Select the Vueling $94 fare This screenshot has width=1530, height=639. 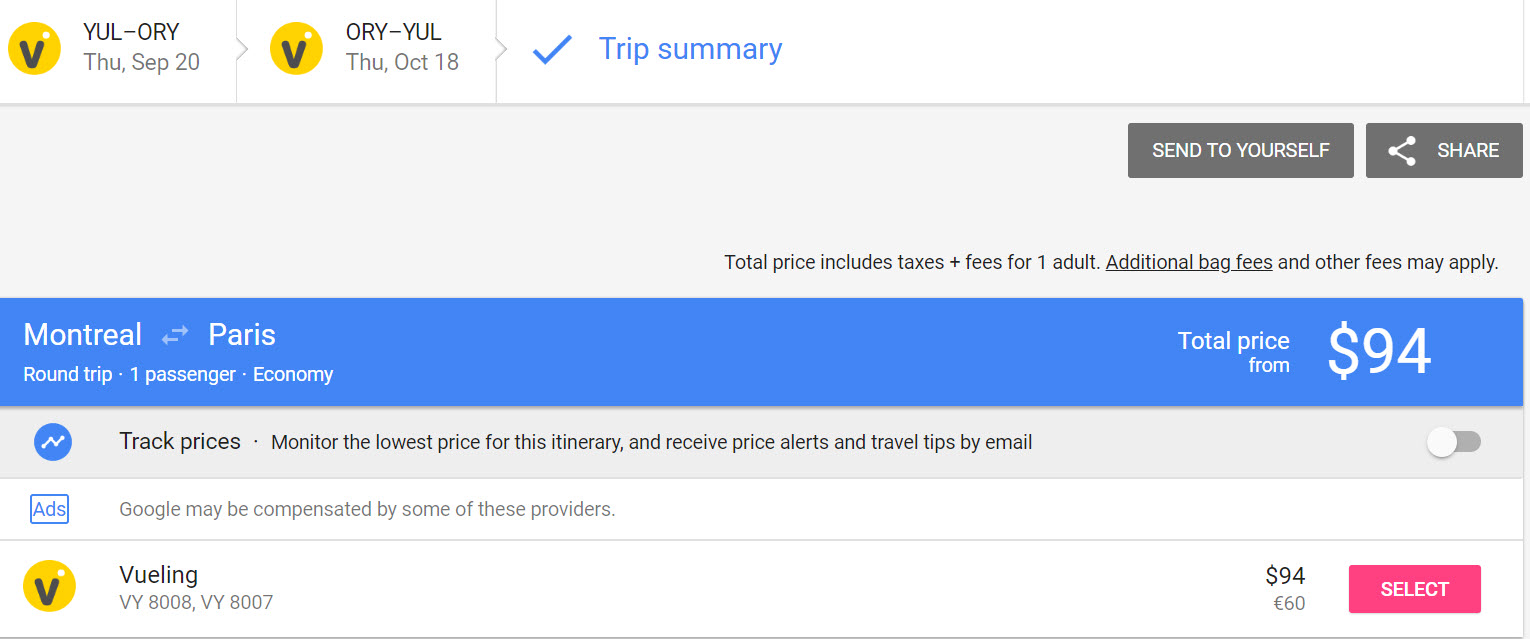[1414, 589]
